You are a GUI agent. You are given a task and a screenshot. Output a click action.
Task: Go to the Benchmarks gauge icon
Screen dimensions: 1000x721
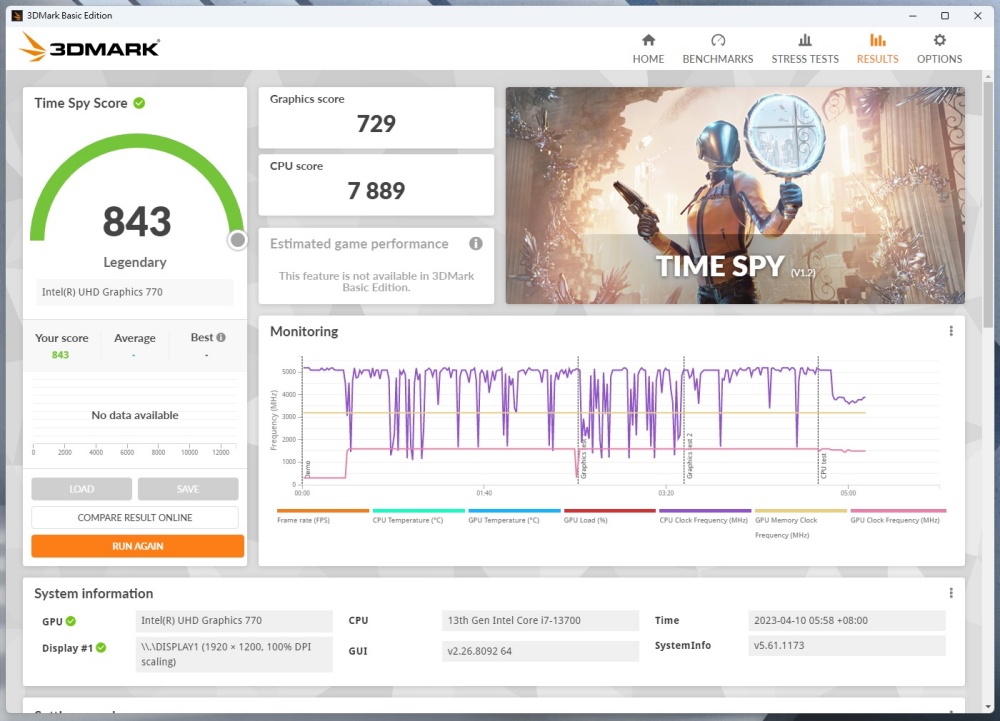click(717, 40)
